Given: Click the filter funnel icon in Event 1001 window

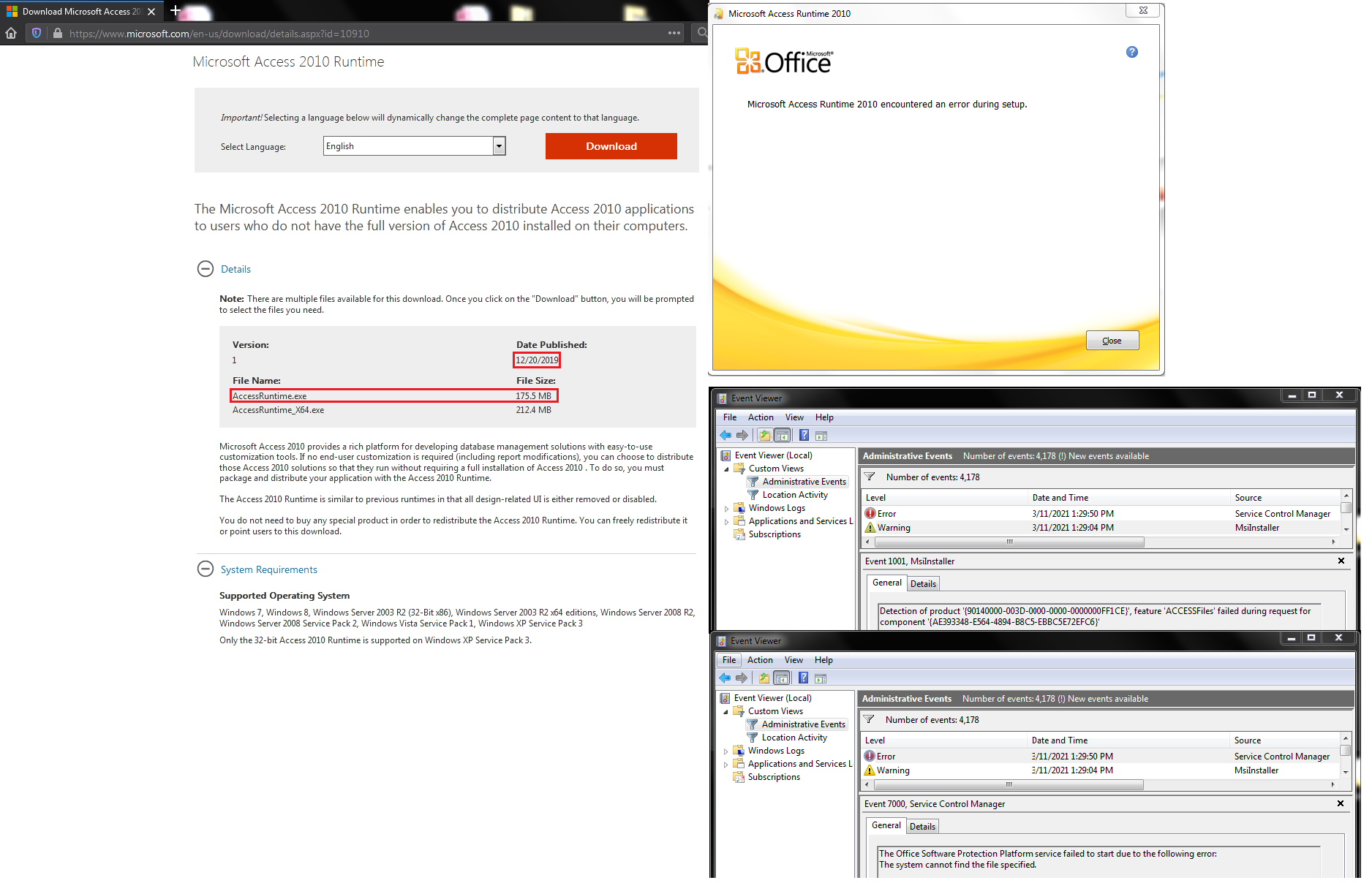Looking at the screenshot, I should (870, 477).
